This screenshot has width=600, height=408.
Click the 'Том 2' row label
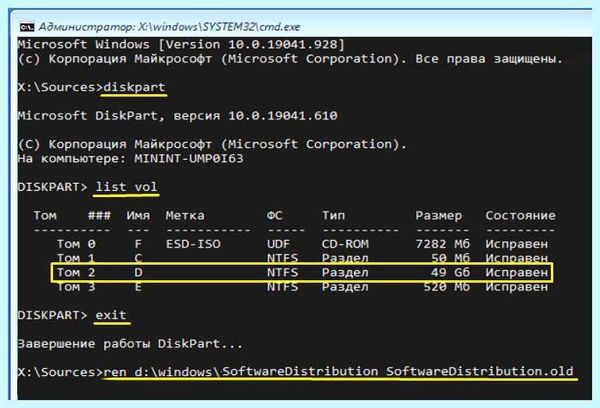point(76,273)
